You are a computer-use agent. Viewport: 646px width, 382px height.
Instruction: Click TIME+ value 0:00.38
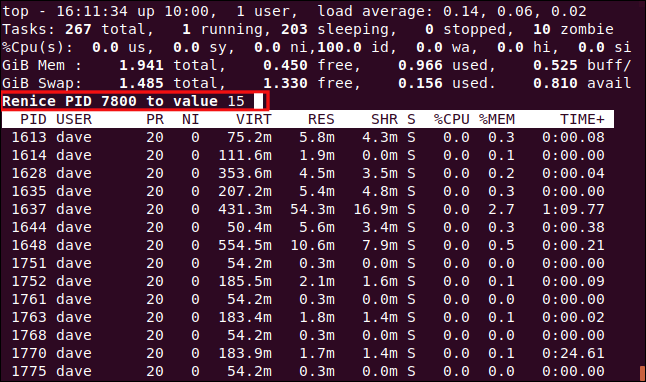pos(573,227)
